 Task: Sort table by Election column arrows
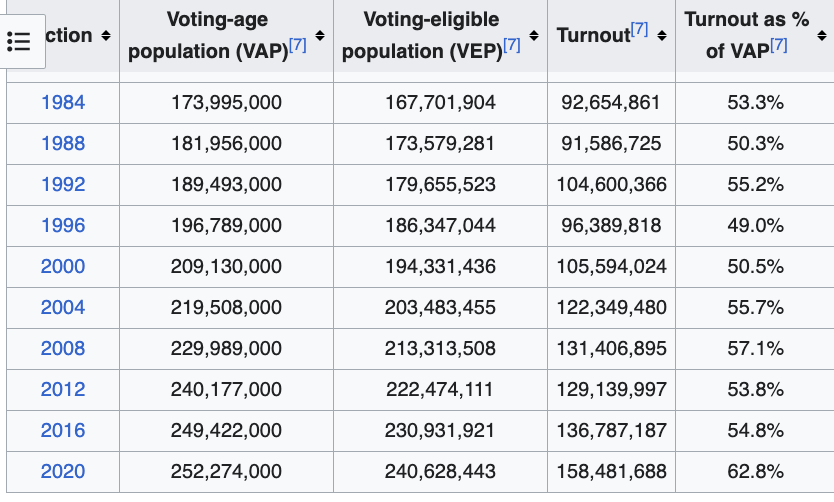point(104,36)
